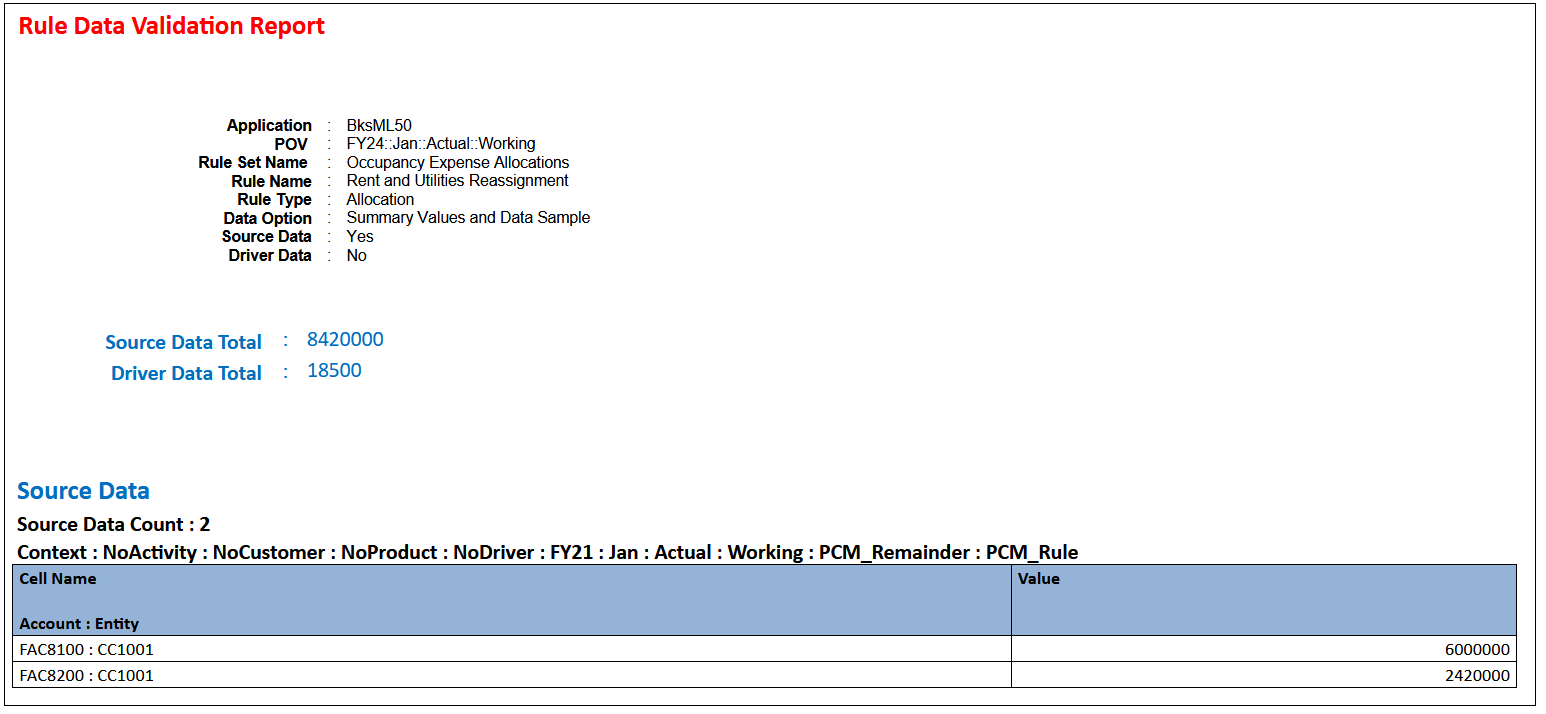The image size is (1546, 714).
Task: Select the Rule Type value Allocation
Action: coord(380,199)
